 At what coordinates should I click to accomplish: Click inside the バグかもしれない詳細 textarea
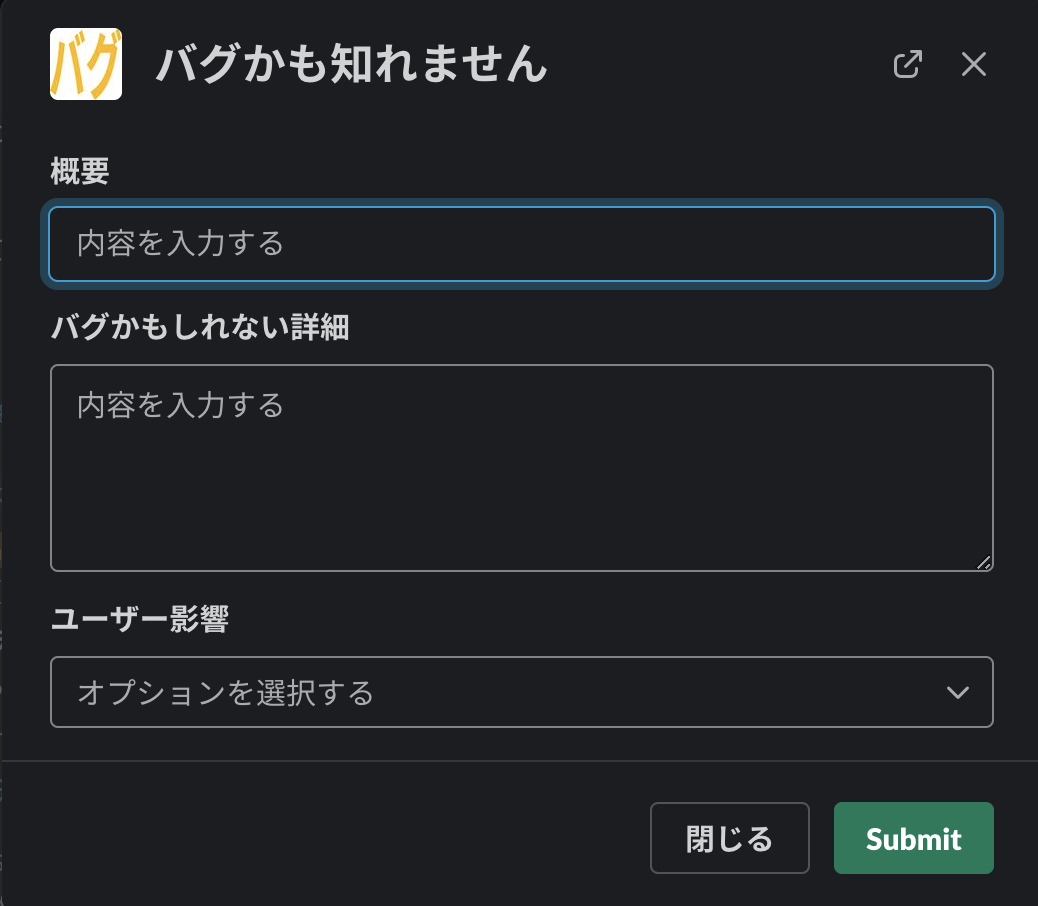pyautogui.click(x=522, y=468)
